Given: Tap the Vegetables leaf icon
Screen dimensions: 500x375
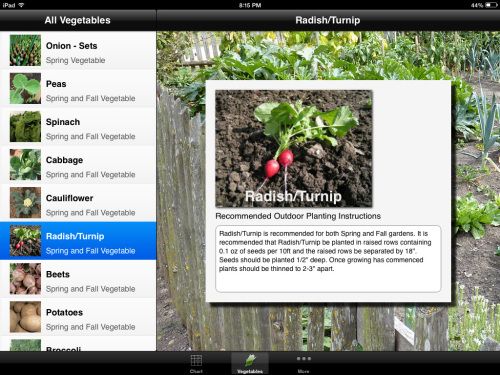Looking at the screenshot, I should click(250, 360).
